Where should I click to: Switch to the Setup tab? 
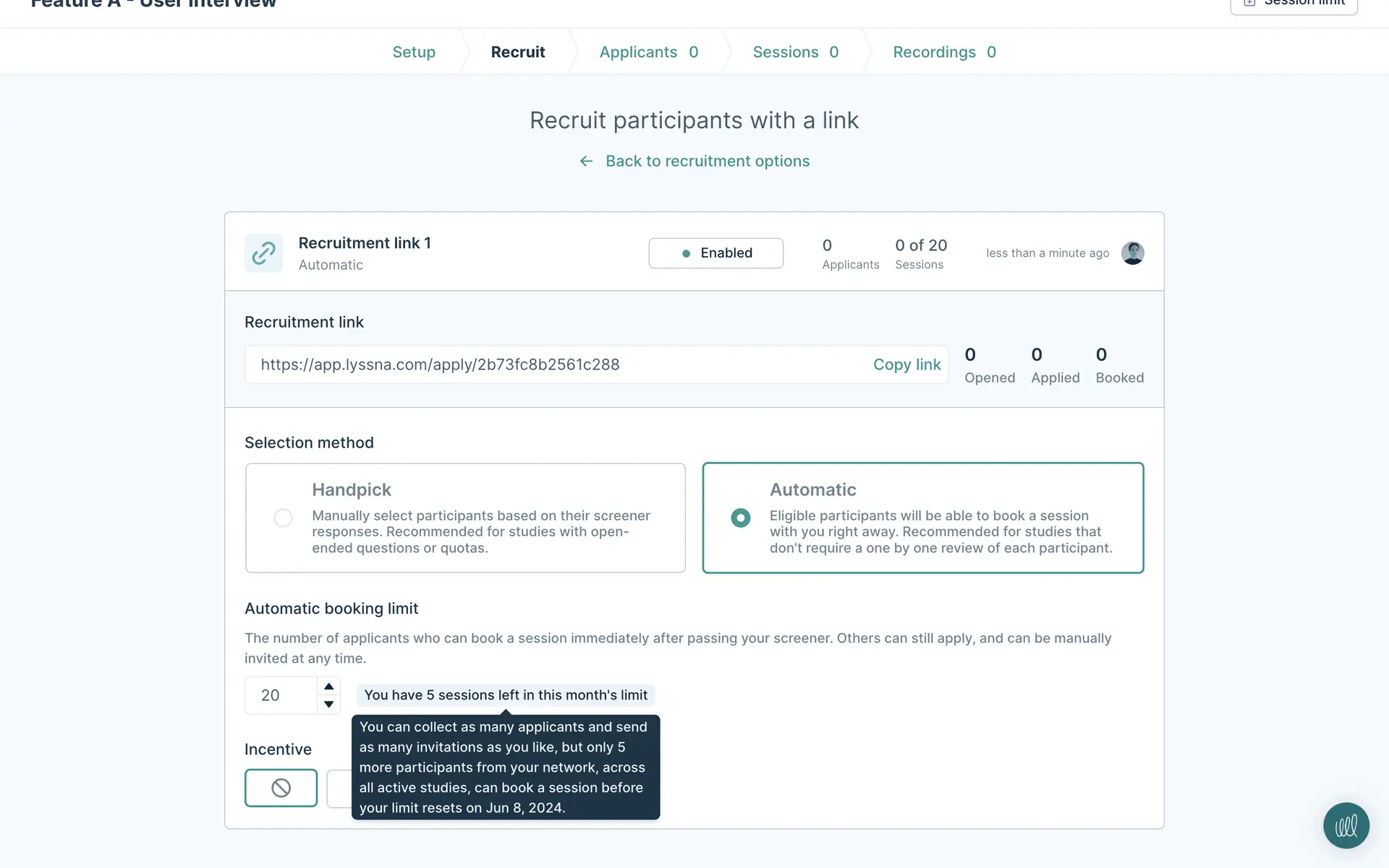point(414,52)
